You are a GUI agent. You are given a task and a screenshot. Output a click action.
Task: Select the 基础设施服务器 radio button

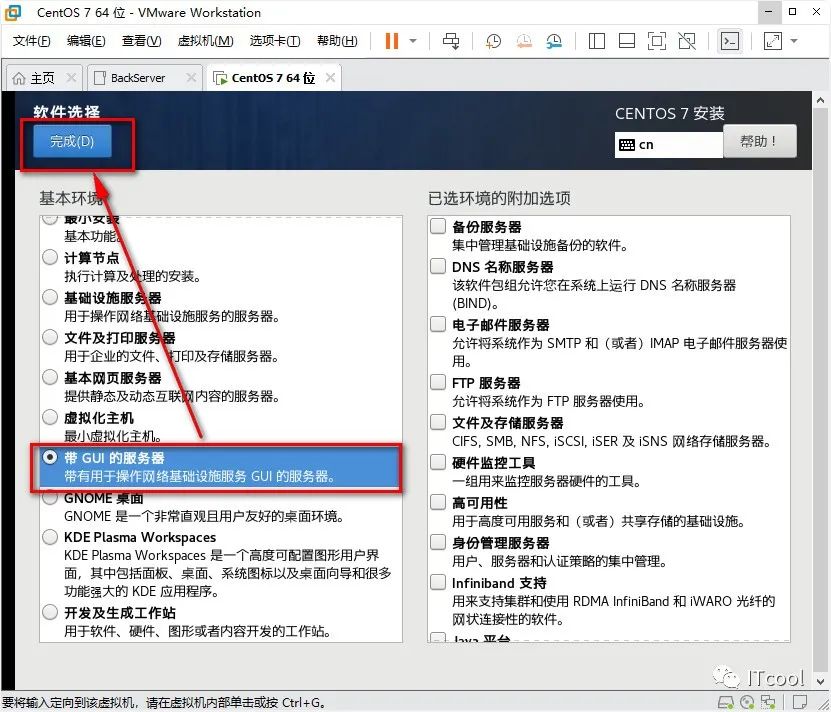tap(50, 297)
